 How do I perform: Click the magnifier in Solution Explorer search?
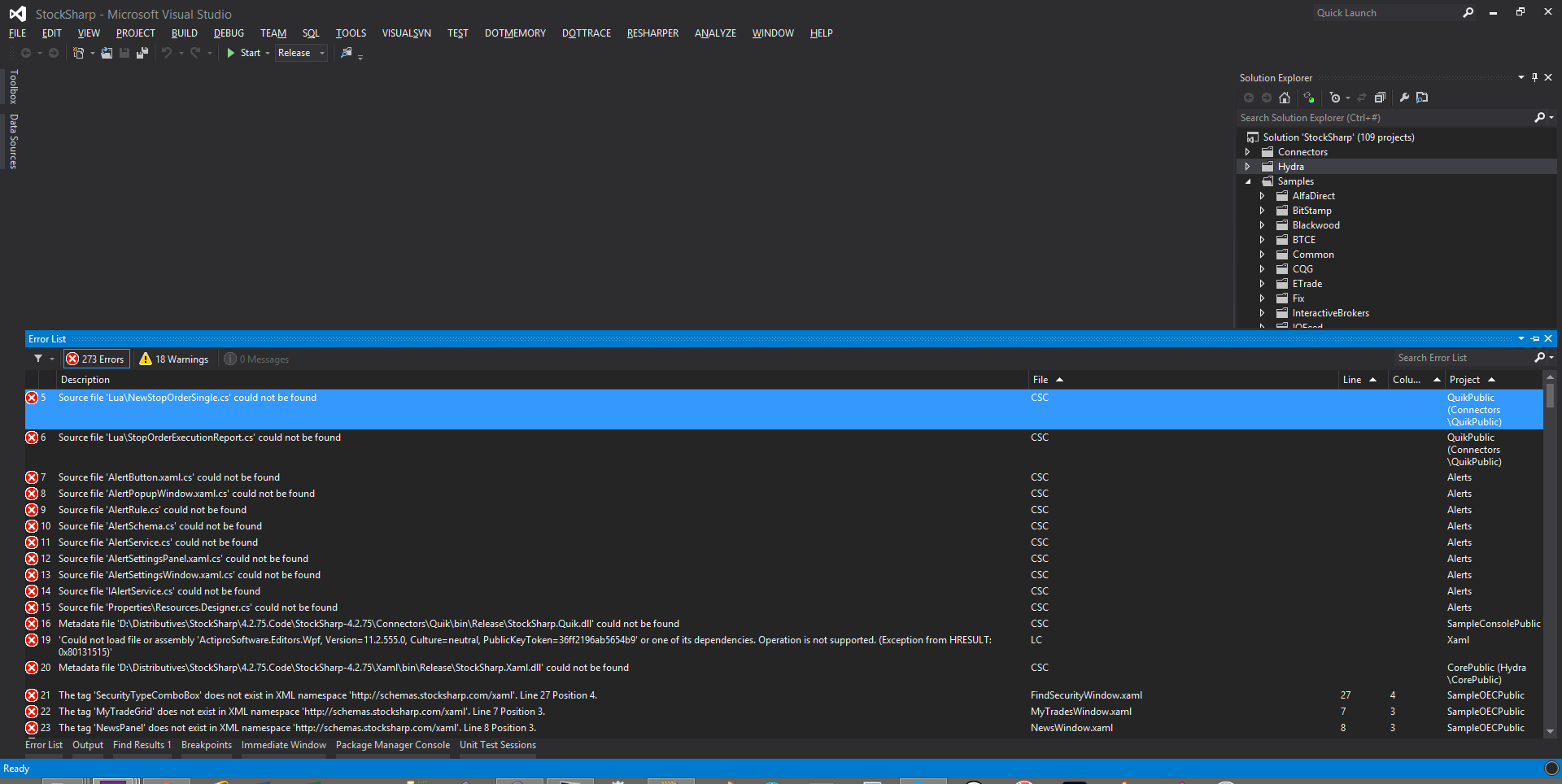click(x=1539, y=118)
